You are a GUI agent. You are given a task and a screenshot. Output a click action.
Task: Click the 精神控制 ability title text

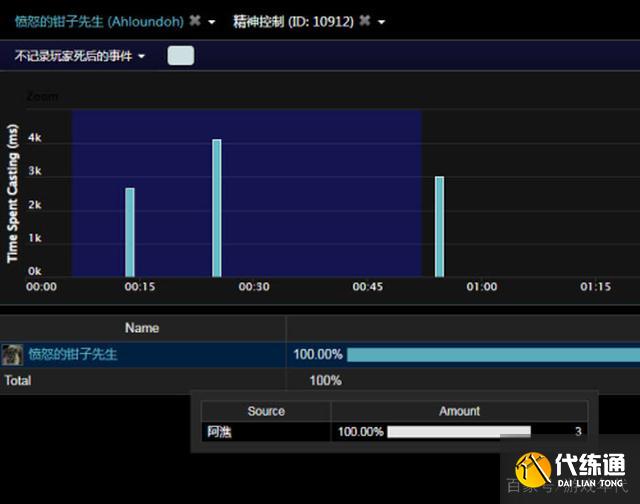pos(292,21)
